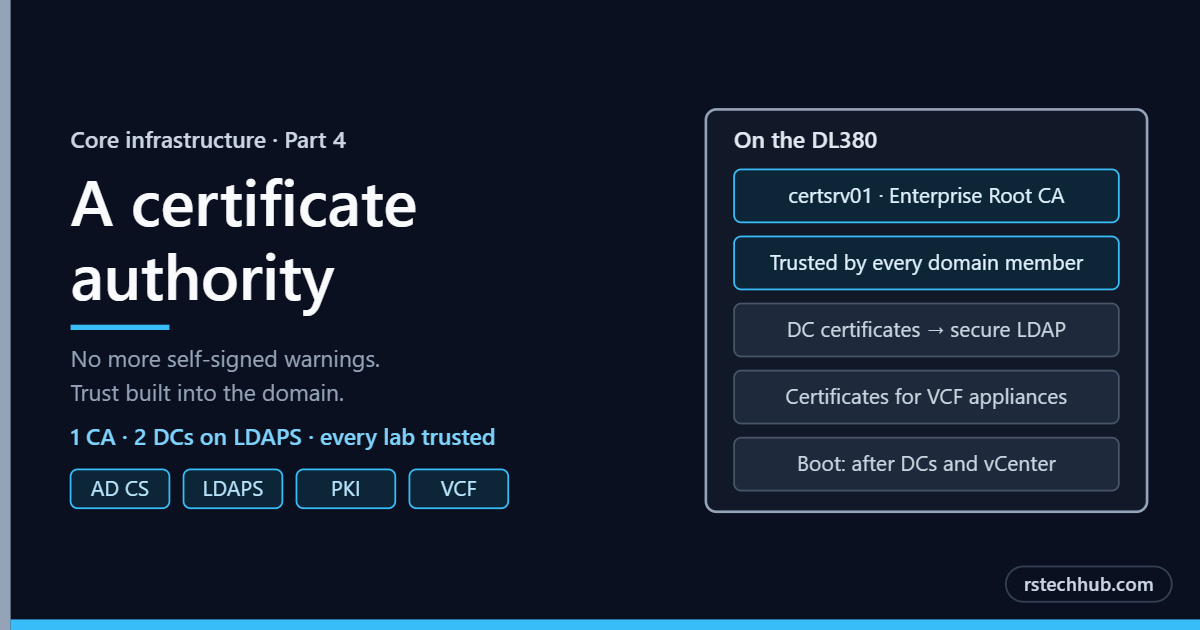The height and width of the screenshot is (630, 1200).
Task: Click the AD CS tag
Action: [x=120, y=489]
